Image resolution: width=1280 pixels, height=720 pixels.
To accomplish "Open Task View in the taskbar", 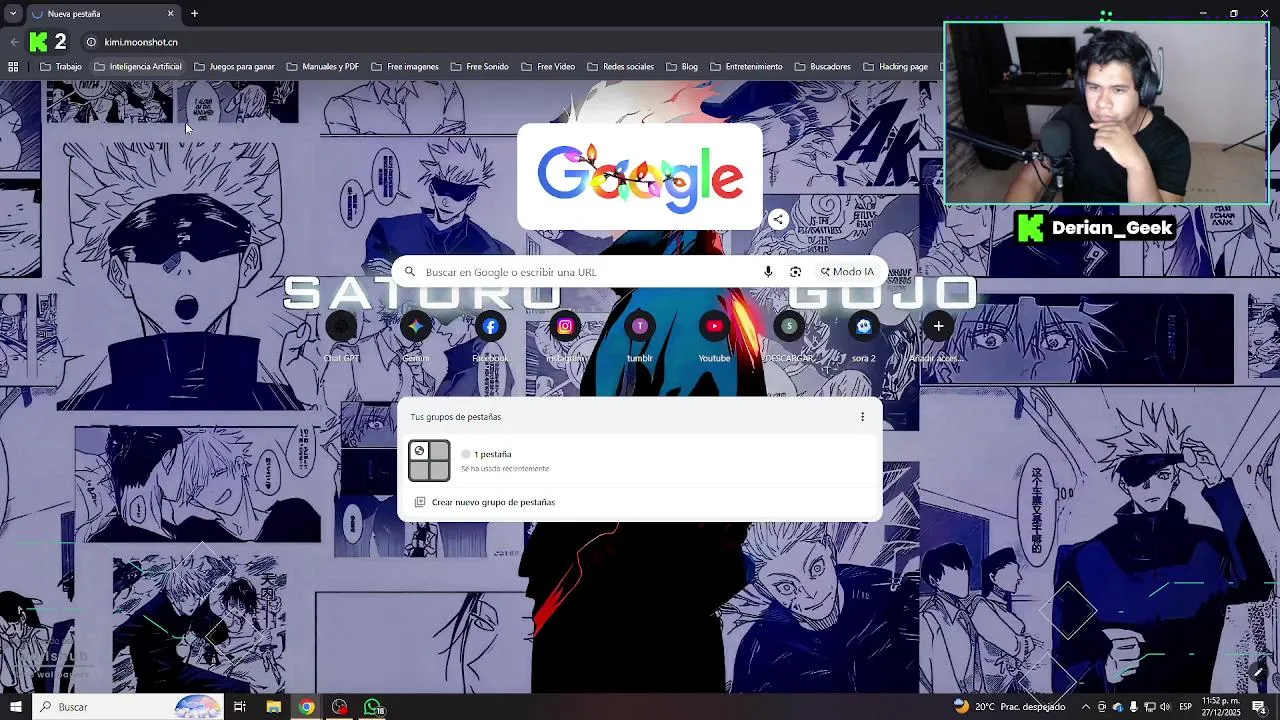I will (240, 707).
